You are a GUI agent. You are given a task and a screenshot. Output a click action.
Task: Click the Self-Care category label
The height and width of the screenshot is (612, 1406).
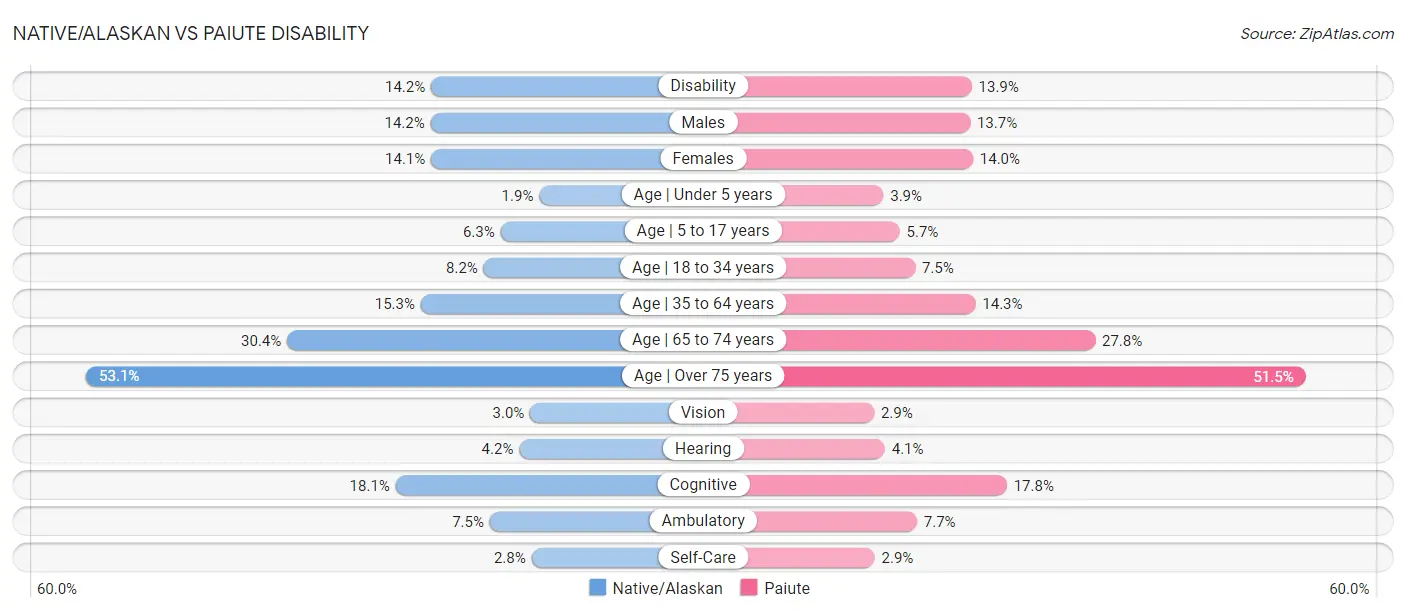[703, 557]
